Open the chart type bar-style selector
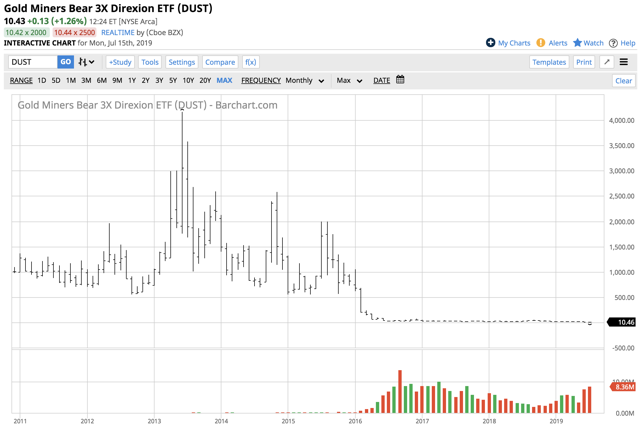The width and height of the screenshot is (640, 425). click(x=87, y=62)
